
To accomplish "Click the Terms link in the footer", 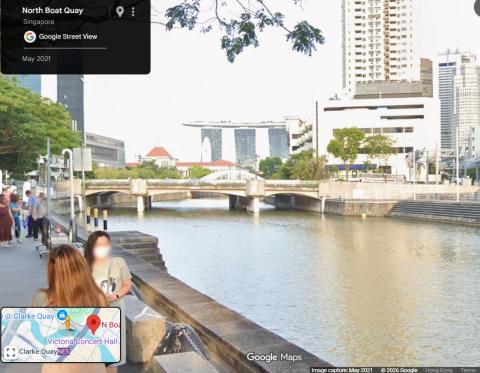I will click(x=468, y=370).
